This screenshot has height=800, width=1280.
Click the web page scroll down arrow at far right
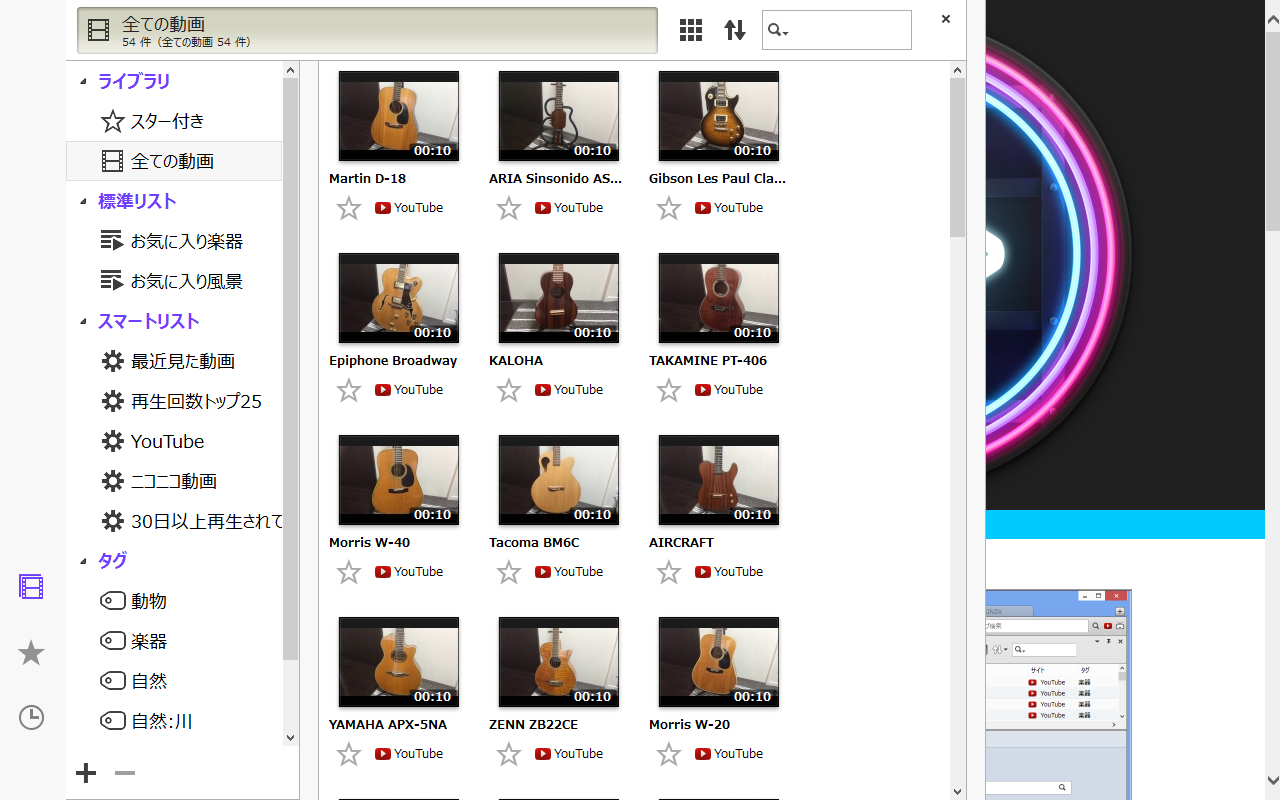coord(1273,780)
